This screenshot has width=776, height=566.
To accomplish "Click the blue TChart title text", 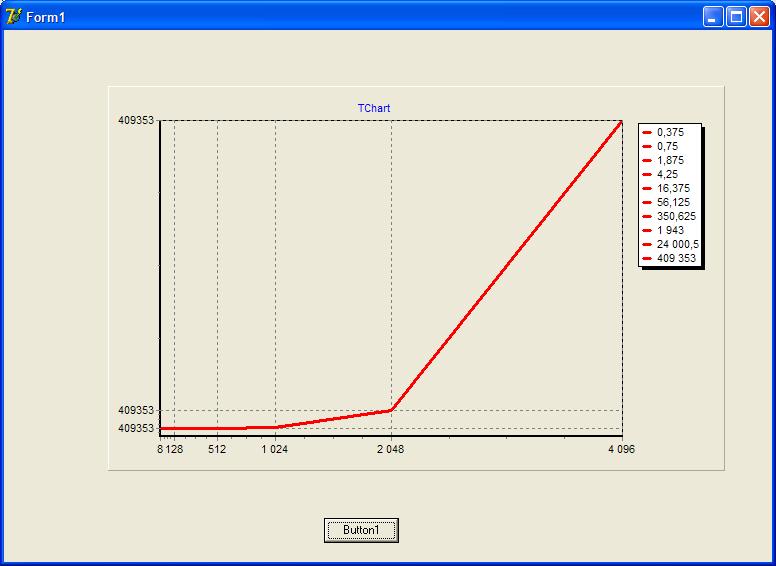I will point(374,108).
